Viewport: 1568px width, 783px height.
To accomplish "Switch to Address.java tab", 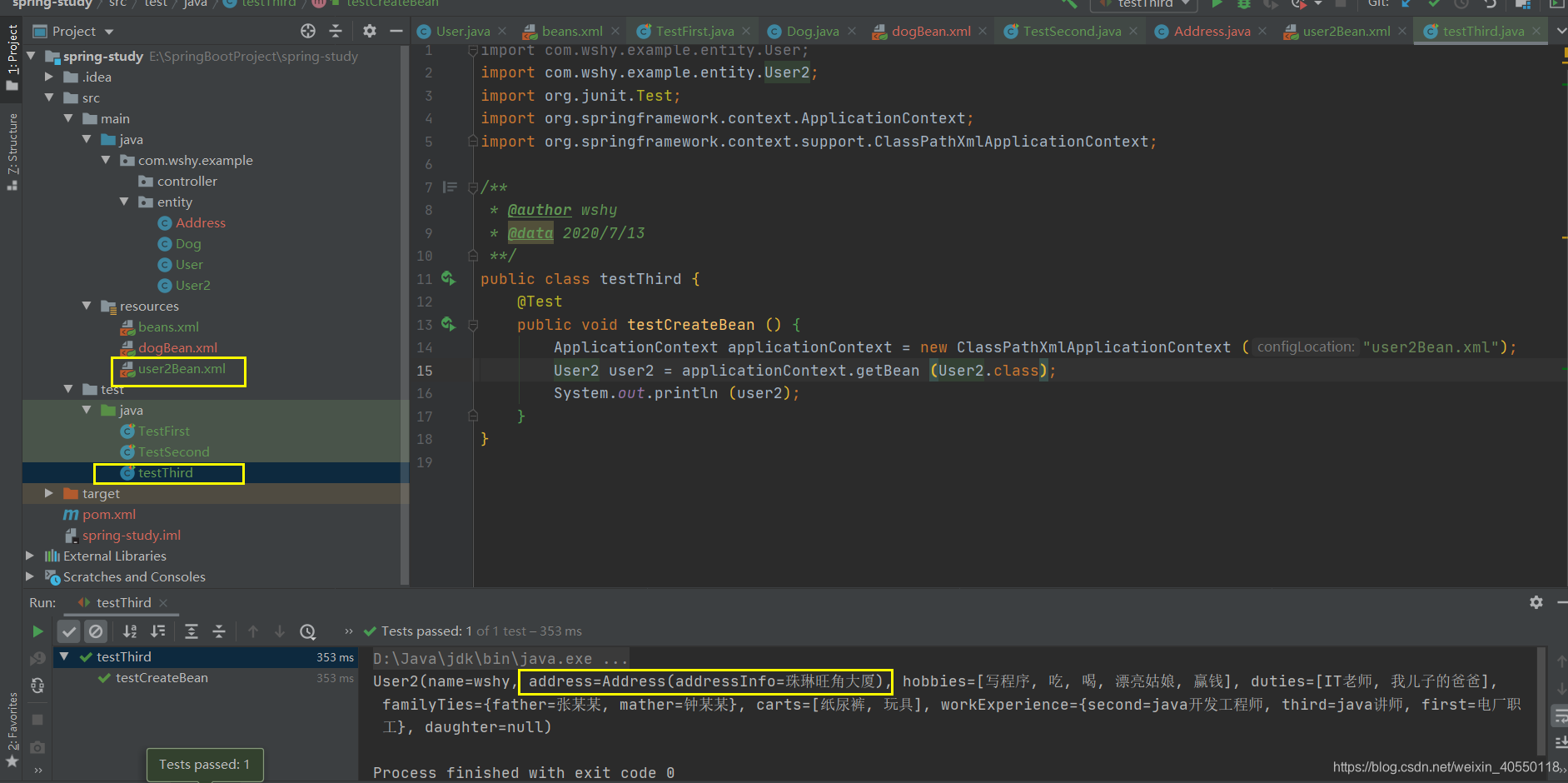I will tap(1212, 31).
